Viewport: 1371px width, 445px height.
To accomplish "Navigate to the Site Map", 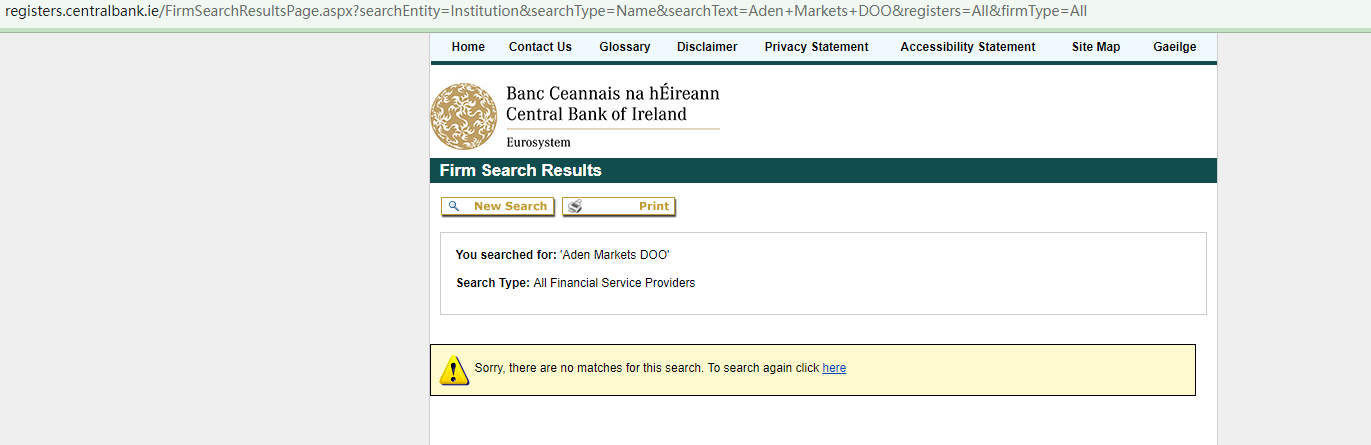I will pyautogui.click(x=1096, y=47).
